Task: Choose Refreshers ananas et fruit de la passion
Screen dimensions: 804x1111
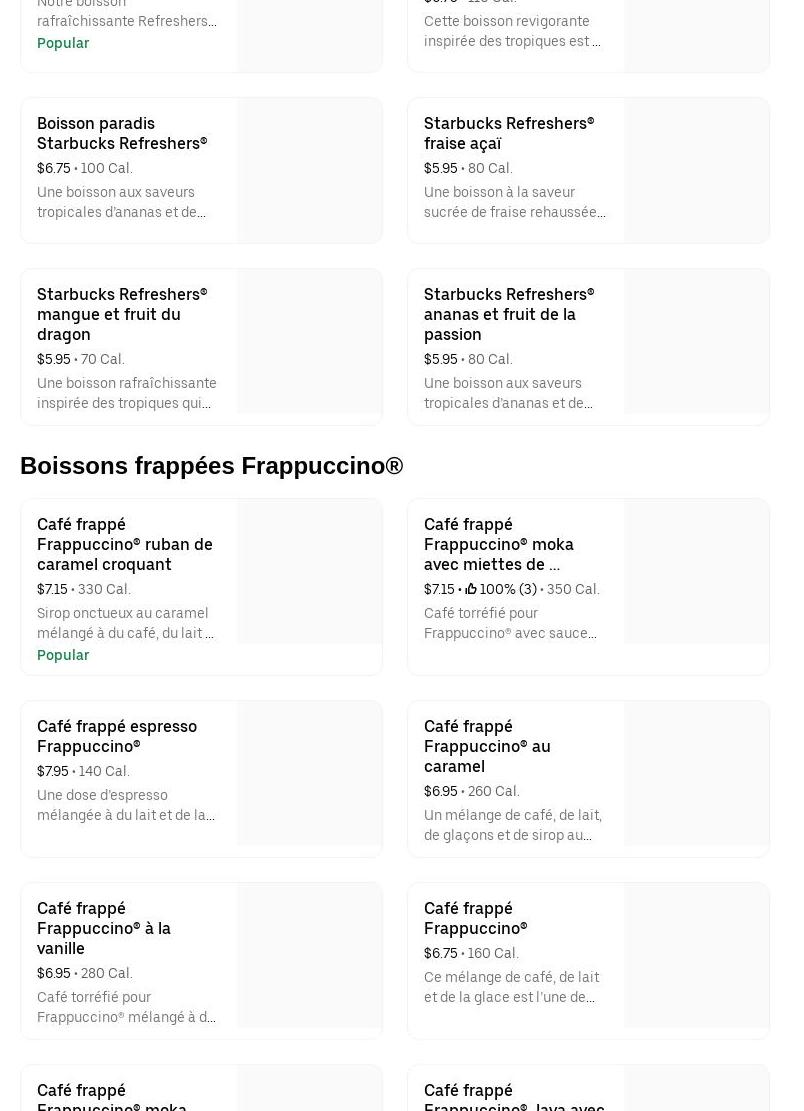Action: [x=508, y=314]
